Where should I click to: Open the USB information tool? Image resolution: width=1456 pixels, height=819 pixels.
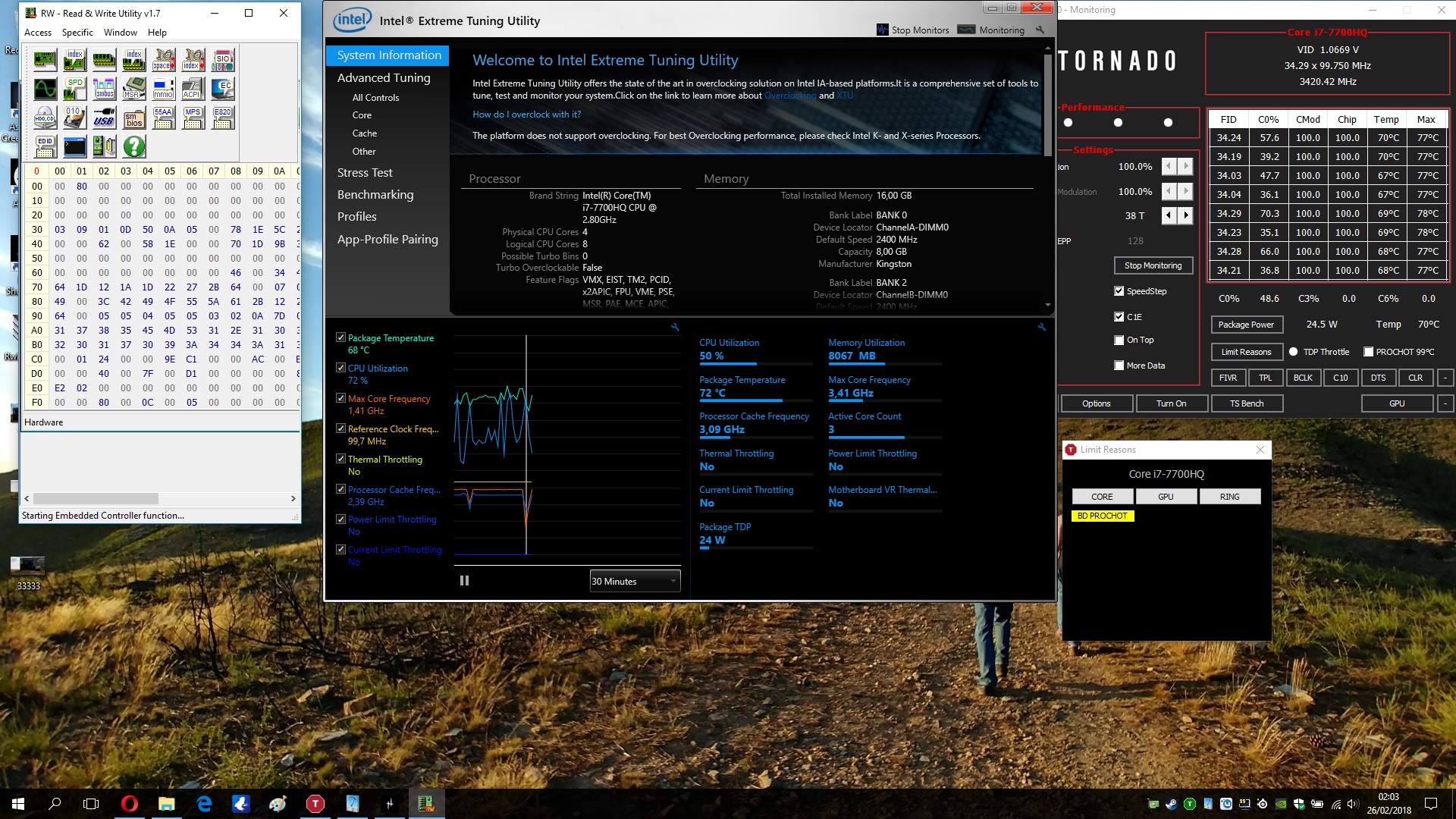[104, 118]
